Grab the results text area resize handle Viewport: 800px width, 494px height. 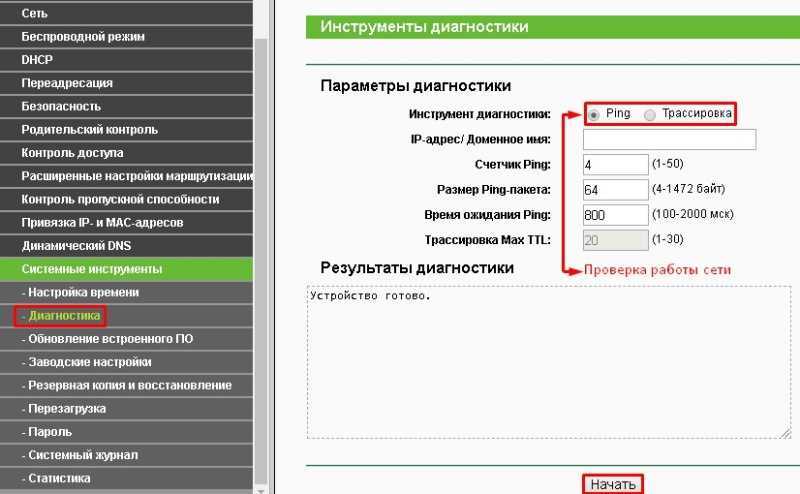pos(785,433)
